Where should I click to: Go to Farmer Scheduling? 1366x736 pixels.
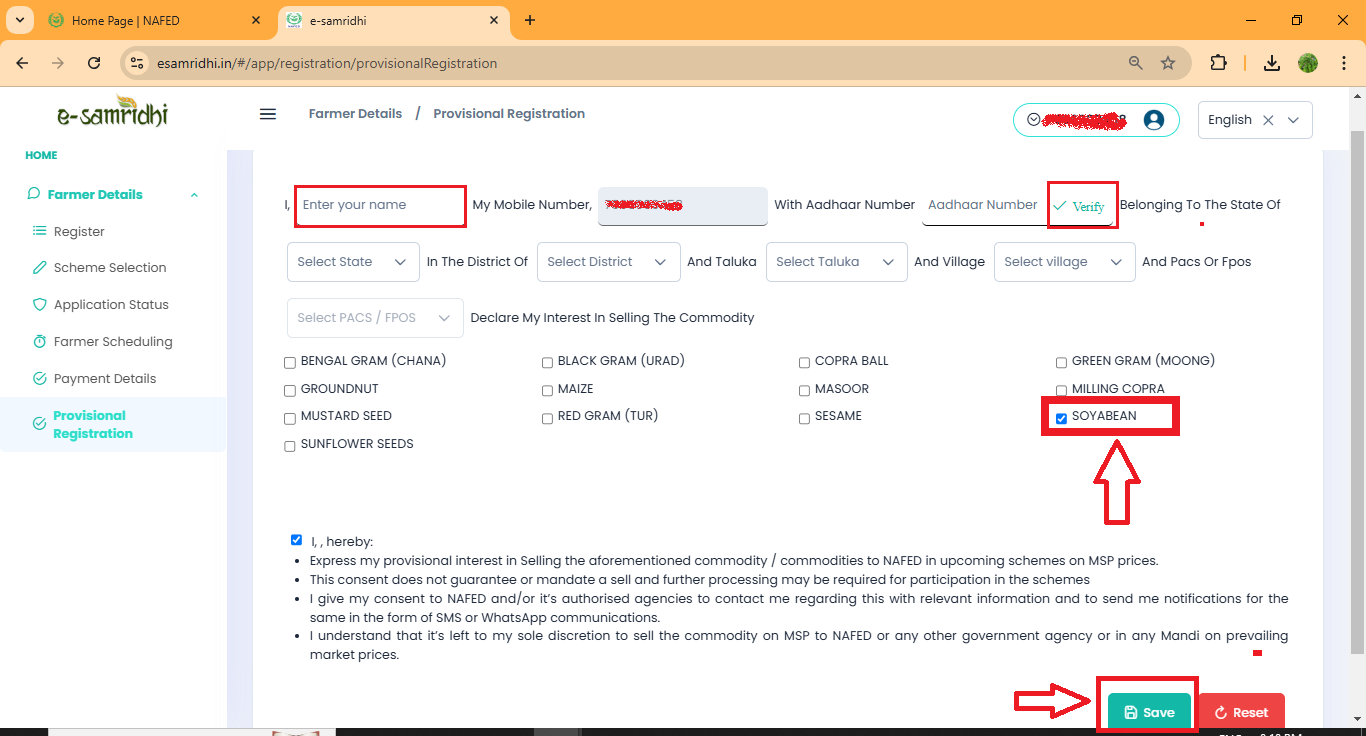(x=114, y=341)
